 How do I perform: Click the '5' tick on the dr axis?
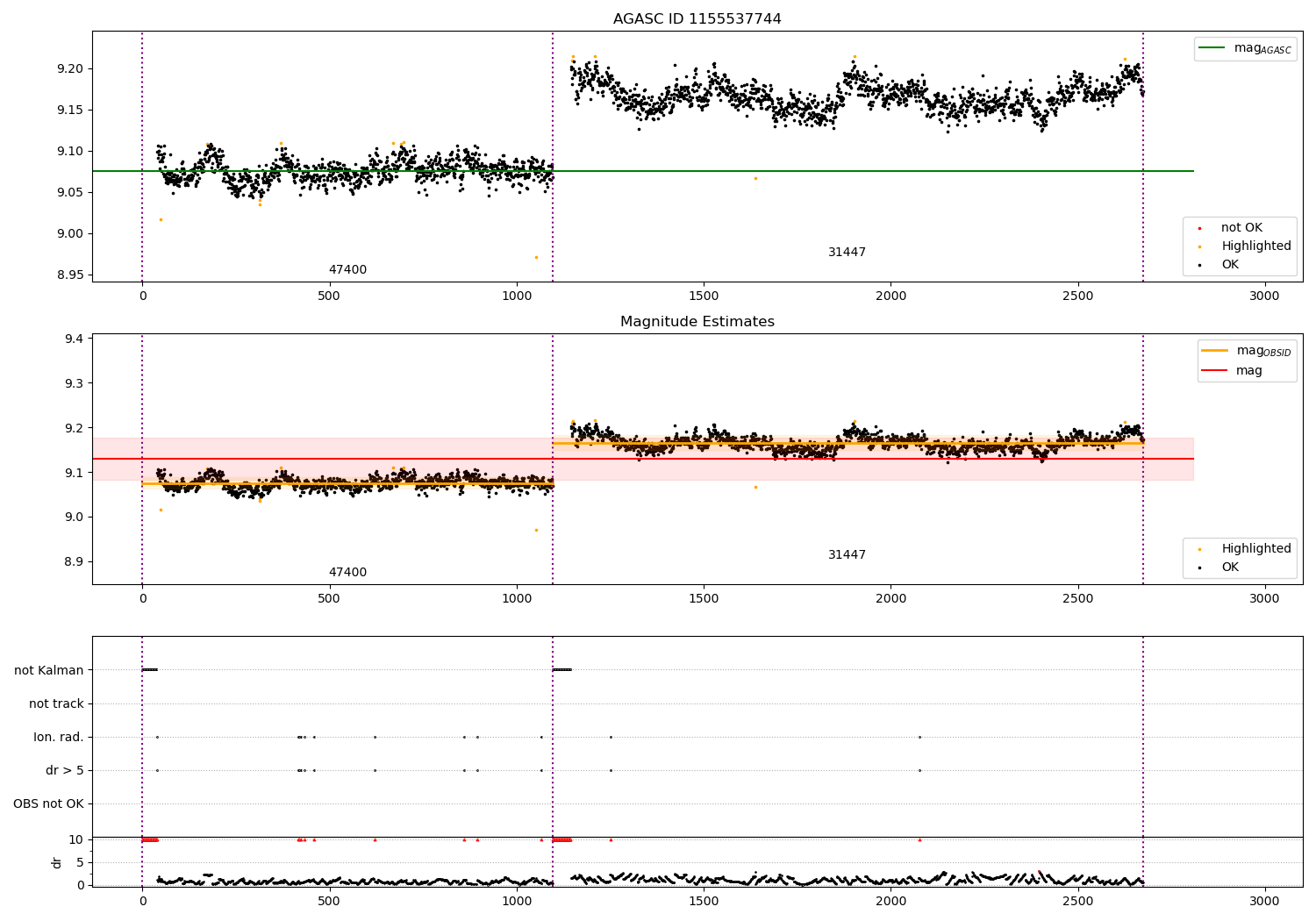tap(80, 862)
